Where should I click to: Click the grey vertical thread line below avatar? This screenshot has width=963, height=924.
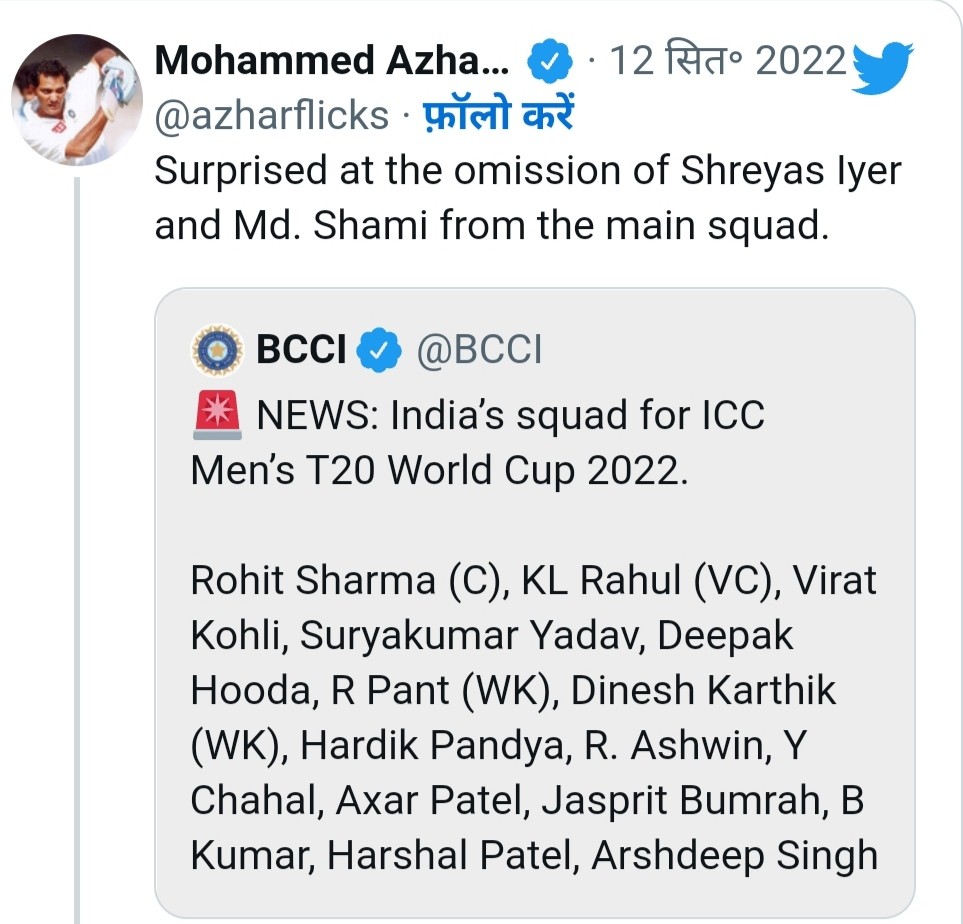(x=77, y=550)
